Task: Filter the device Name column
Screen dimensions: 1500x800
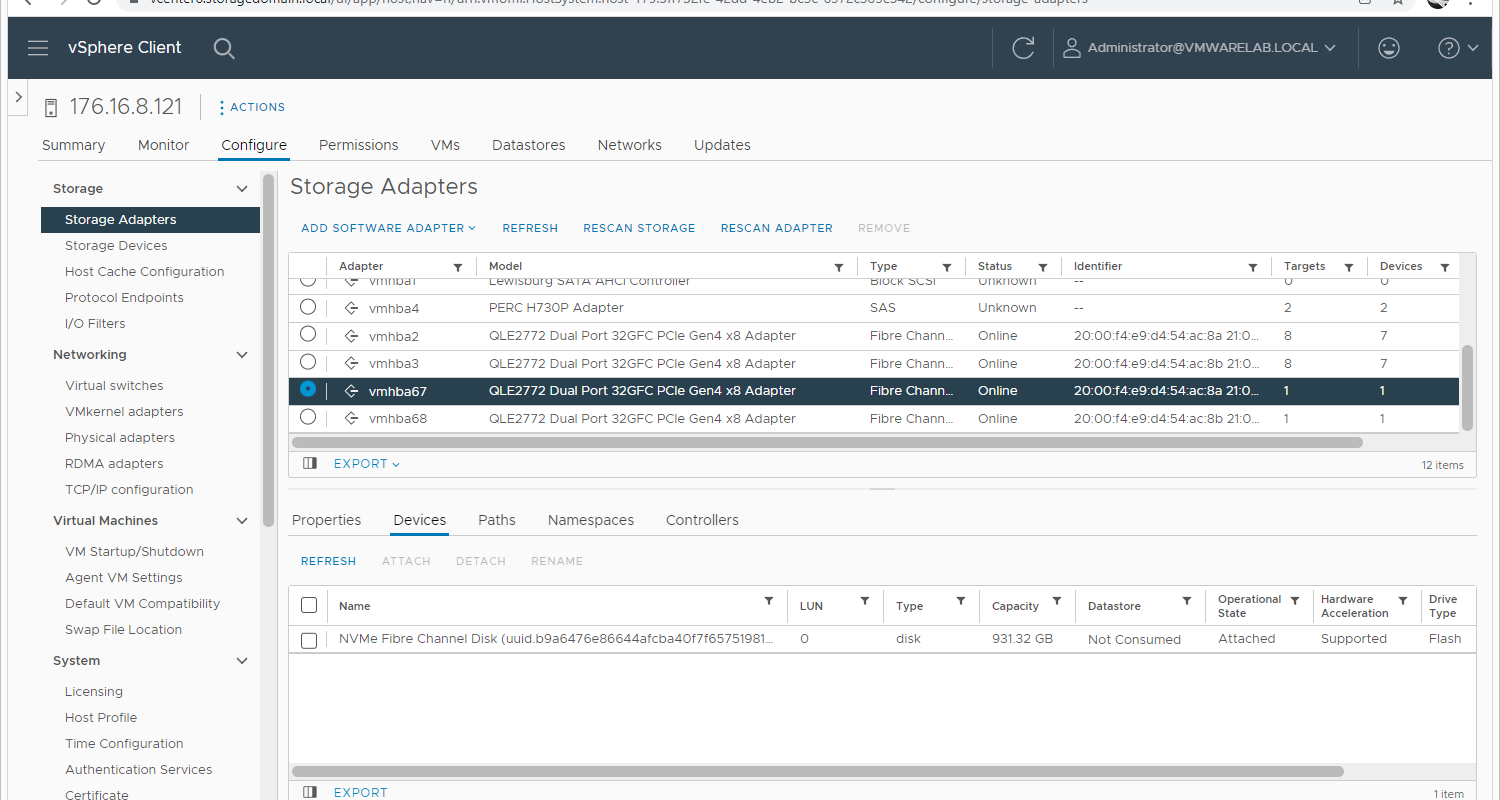Action: (769, 601)
